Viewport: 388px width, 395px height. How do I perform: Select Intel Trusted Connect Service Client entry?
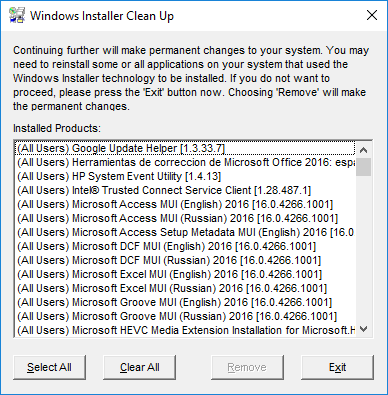pos(185,190)
